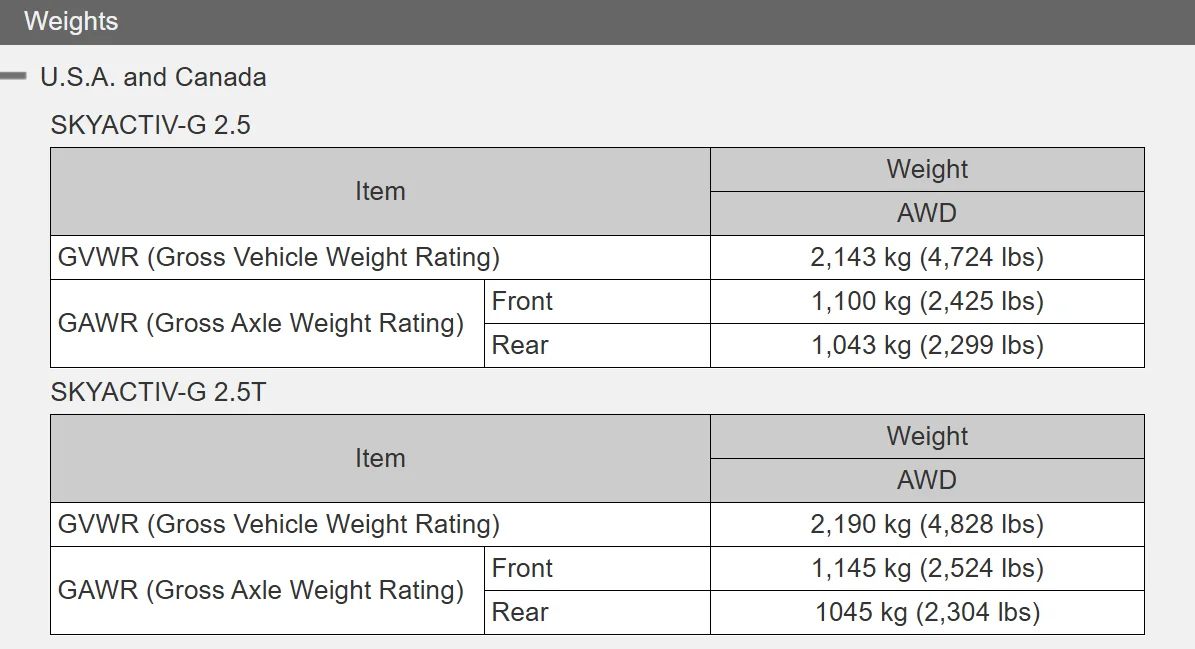Click the AWD subheader in SKYACTIV-G 2.5 table
This screenshot has width=1195, height=649.
[927, 213]
